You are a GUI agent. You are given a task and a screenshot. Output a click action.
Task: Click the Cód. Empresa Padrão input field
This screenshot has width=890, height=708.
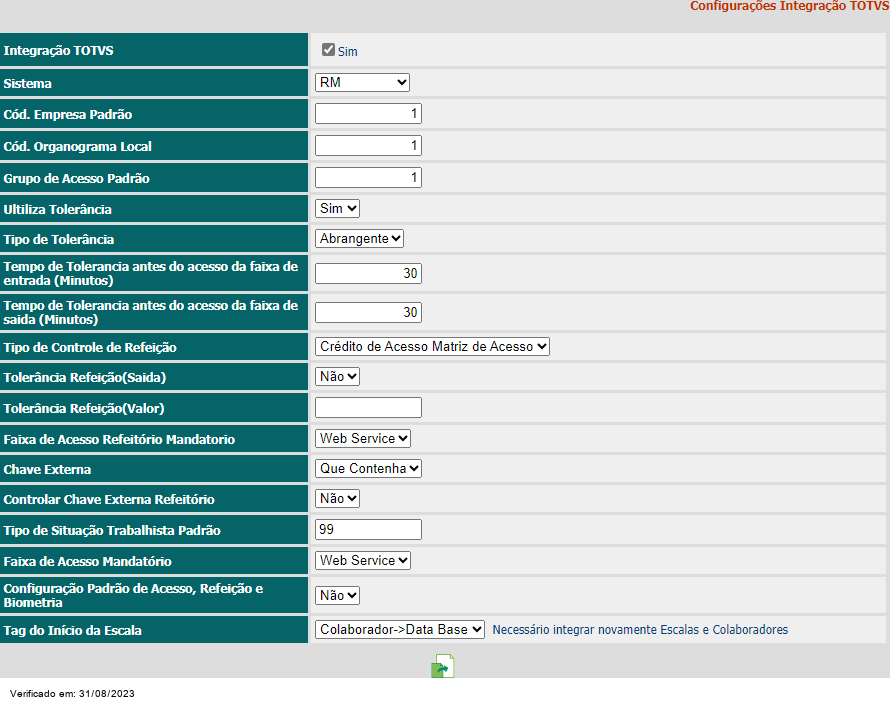[368, 114]
